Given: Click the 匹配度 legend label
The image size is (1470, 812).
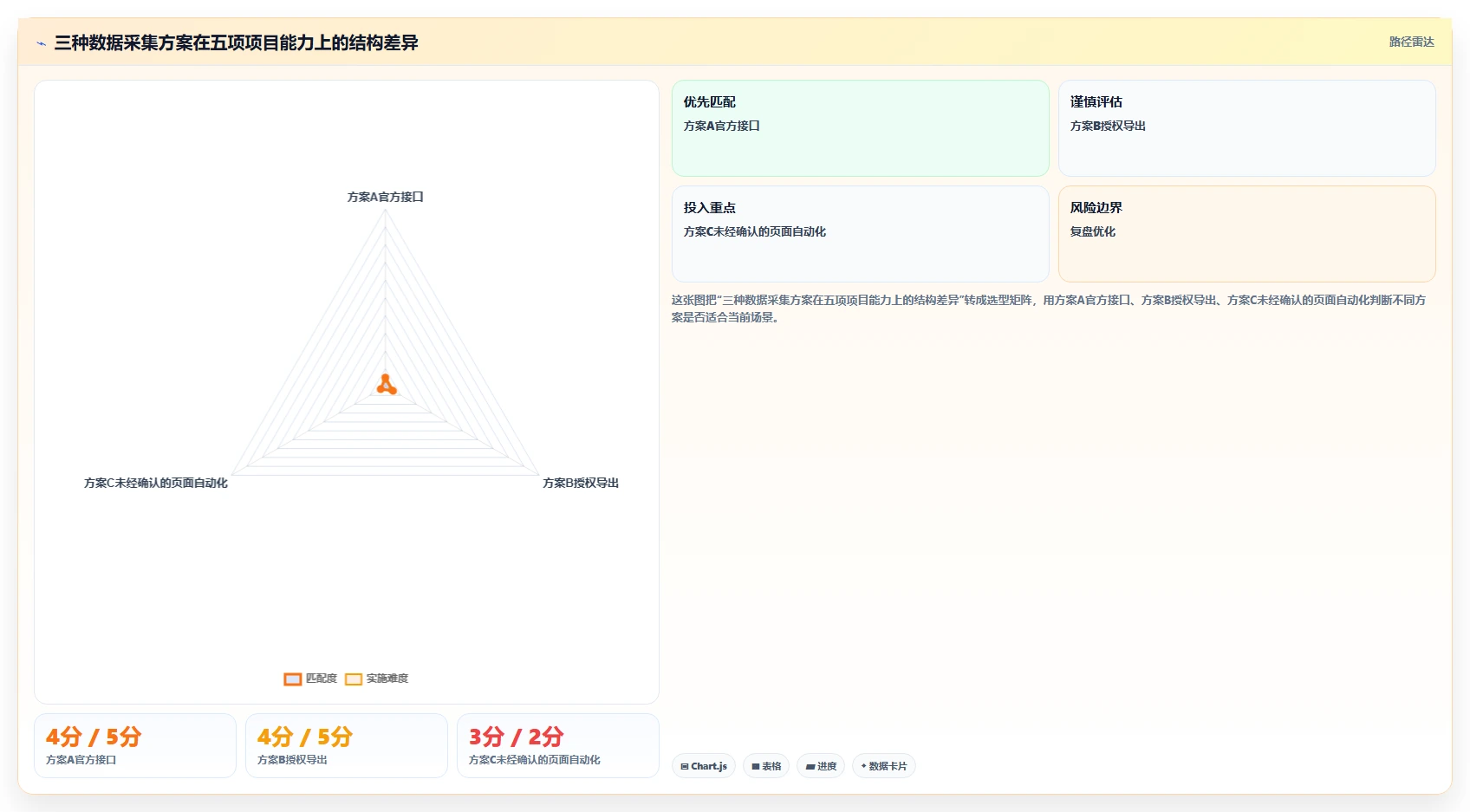Looking at the screenshot, I should coord(321,679).
